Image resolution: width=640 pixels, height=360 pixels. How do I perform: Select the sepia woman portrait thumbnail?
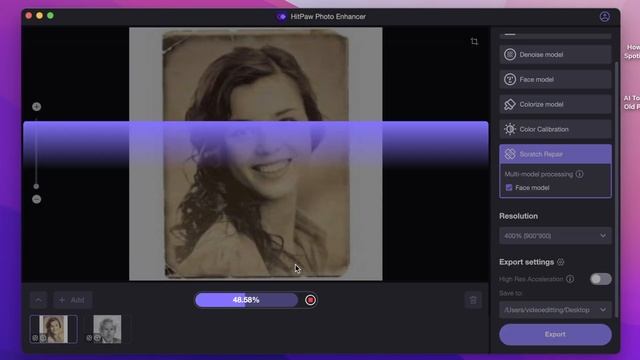pyautogui.click(x=53, y=329)
